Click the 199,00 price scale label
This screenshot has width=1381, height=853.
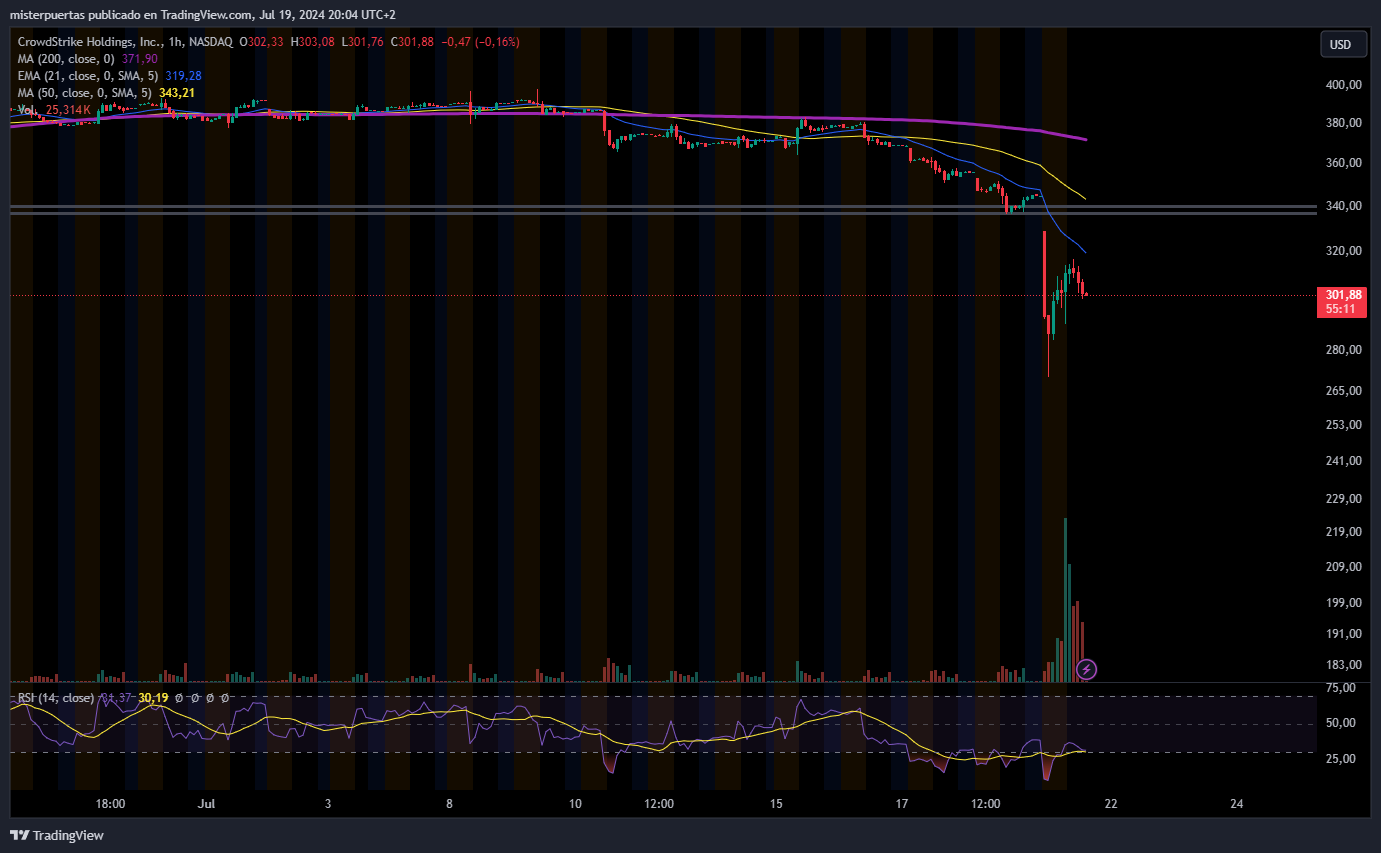[1345, 603]
